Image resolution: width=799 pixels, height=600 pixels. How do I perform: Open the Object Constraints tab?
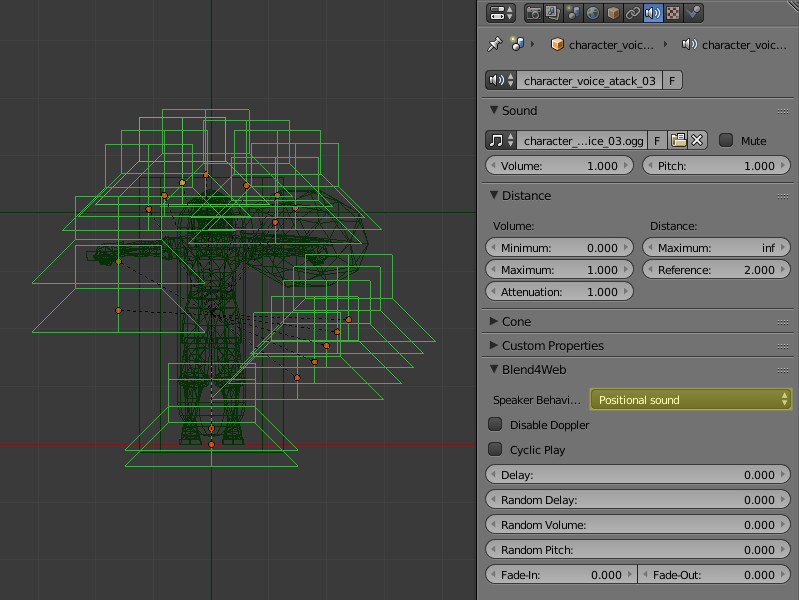[633, 13]
